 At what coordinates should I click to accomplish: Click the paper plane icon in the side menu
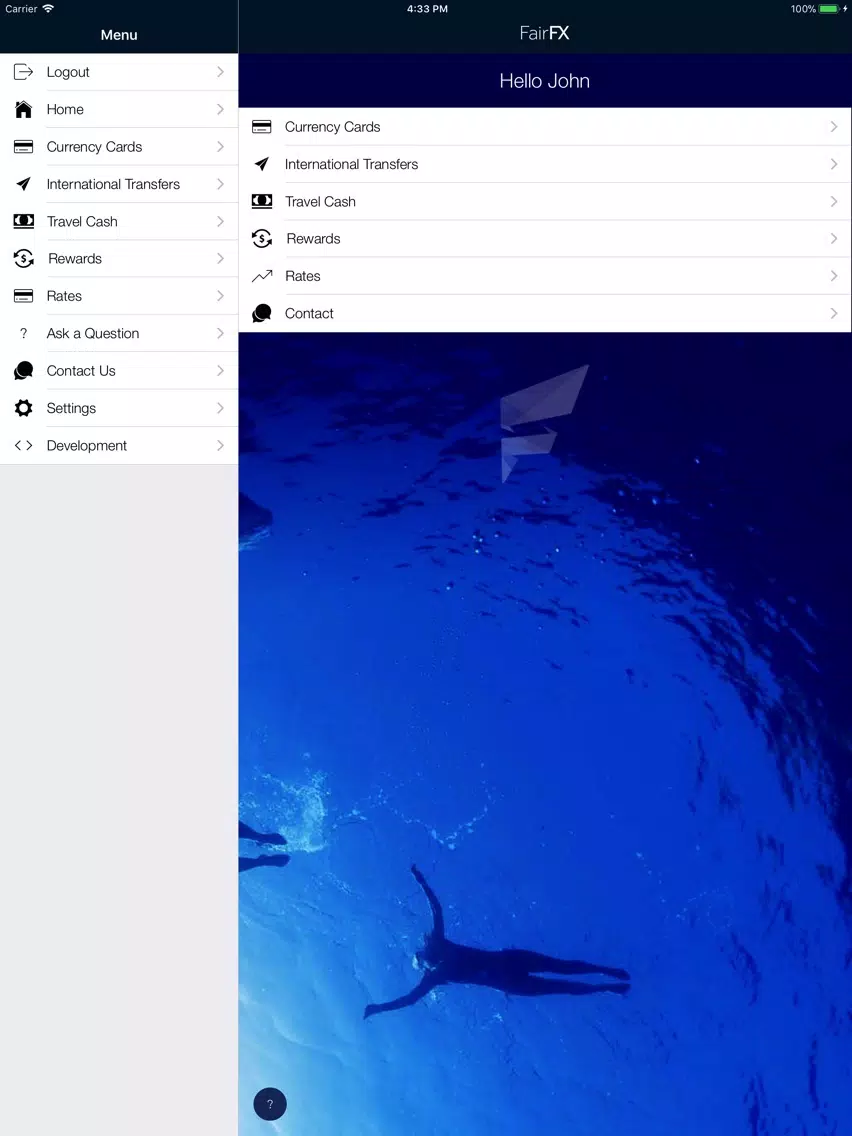[x=23, y=184]
